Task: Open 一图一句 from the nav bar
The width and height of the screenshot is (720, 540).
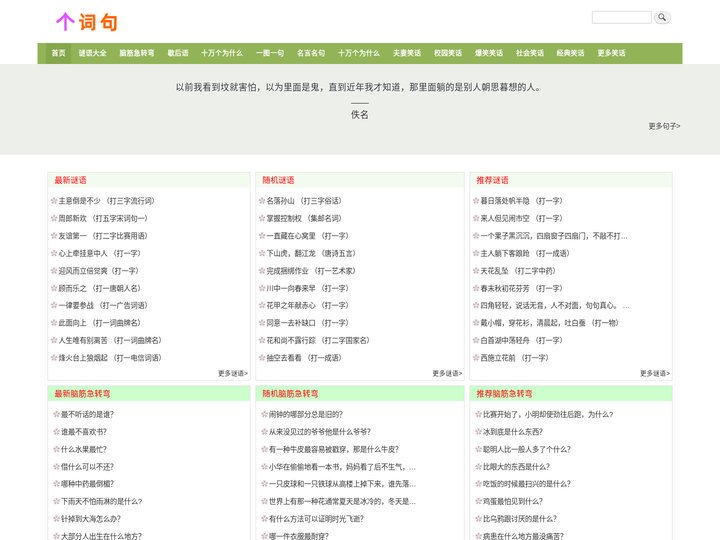Action: [x=270, y=53]
